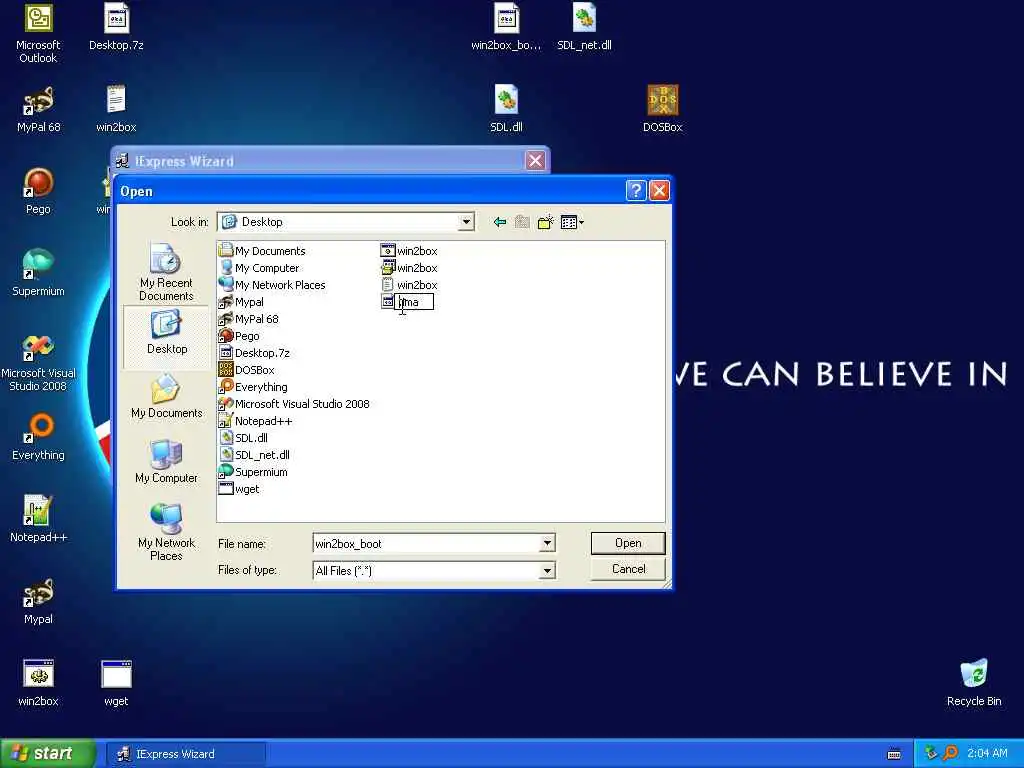The image size is (1024, 768).
Task: Click the file rename edit box containing 'ma'
Action: coord(414,302)
